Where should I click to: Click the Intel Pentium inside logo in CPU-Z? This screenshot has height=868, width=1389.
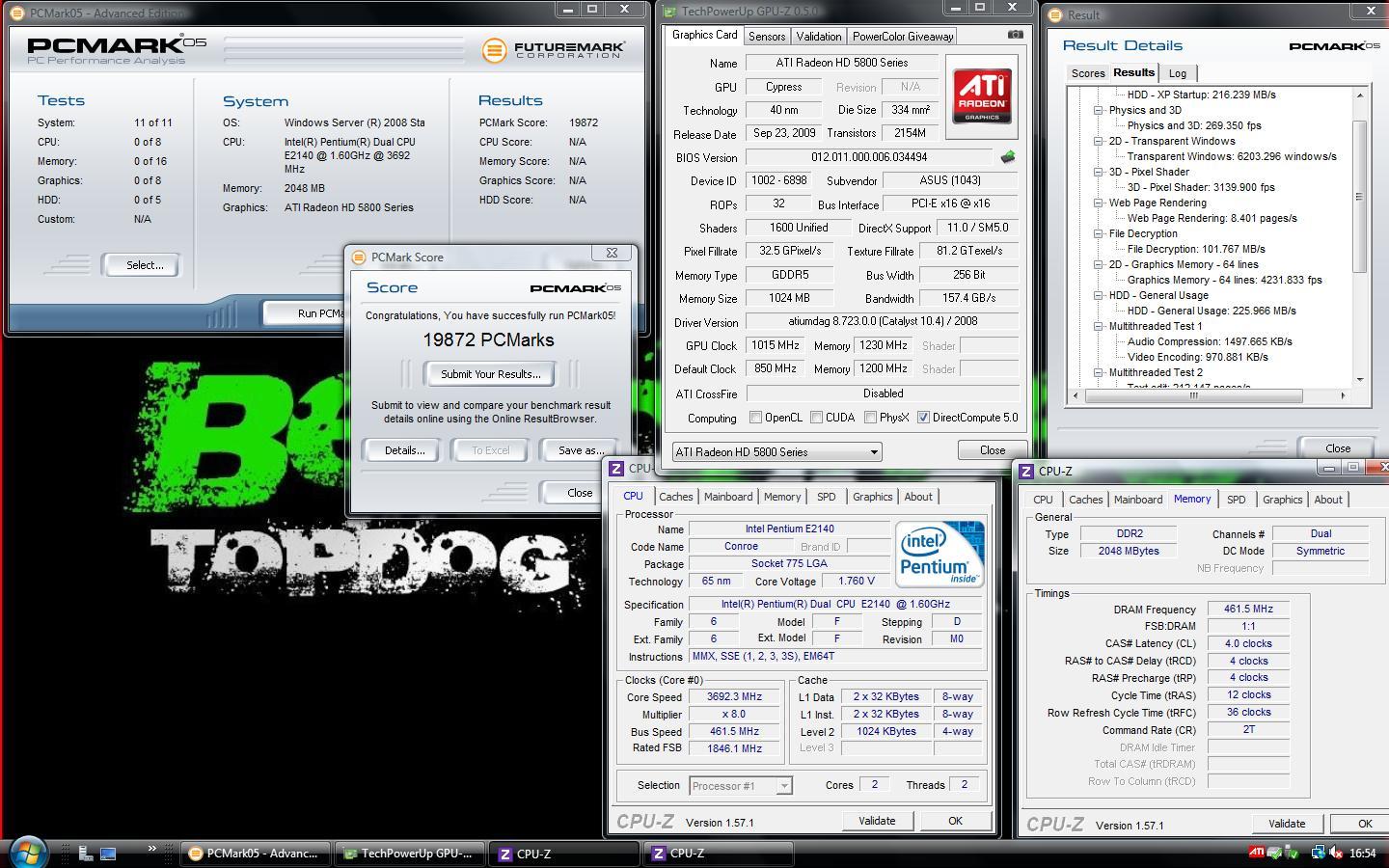click(x=940, y=554)
